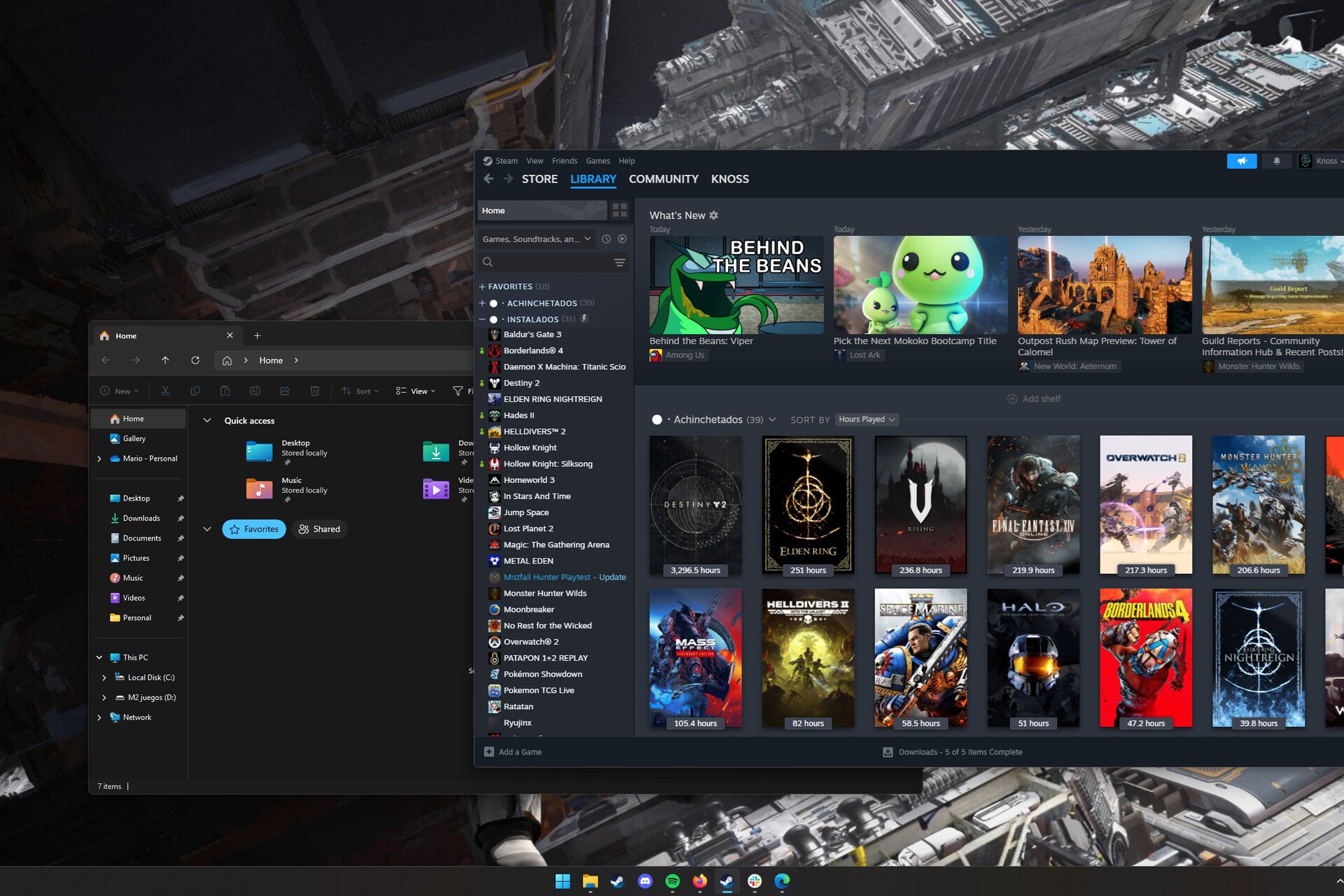Click the Steam back navigation arrow
The height and width of the screenshot is (896, 1344).
489,179
